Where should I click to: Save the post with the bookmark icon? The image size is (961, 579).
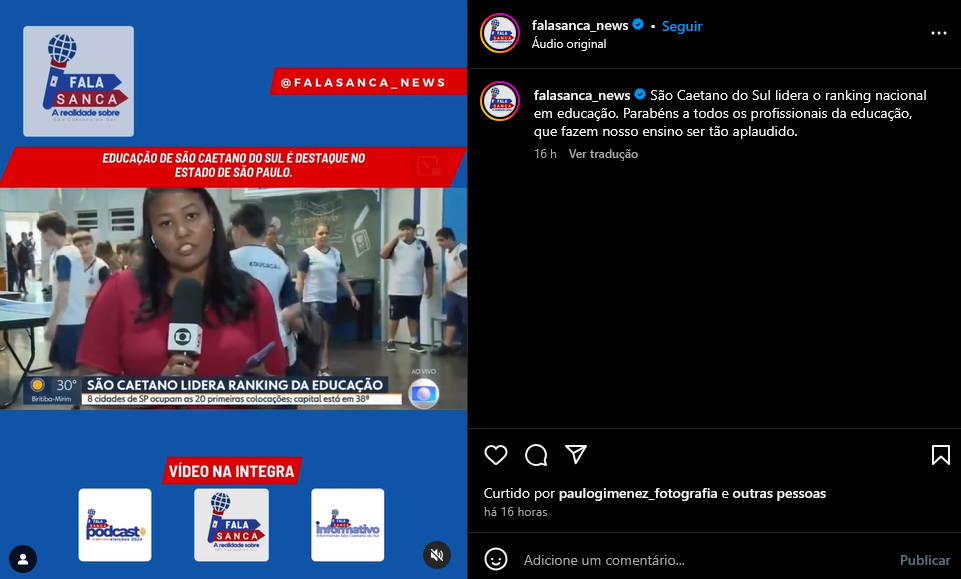tap(941, 455)
